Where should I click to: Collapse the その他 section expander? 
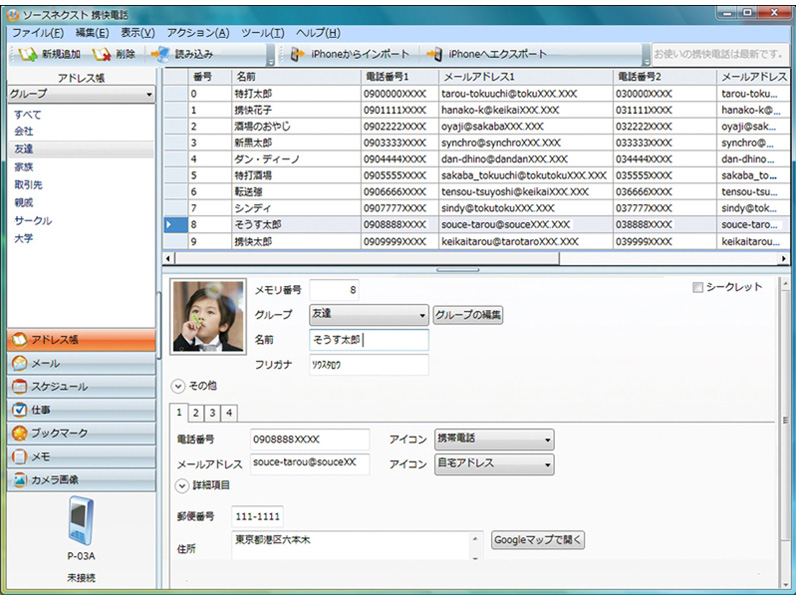178,385
